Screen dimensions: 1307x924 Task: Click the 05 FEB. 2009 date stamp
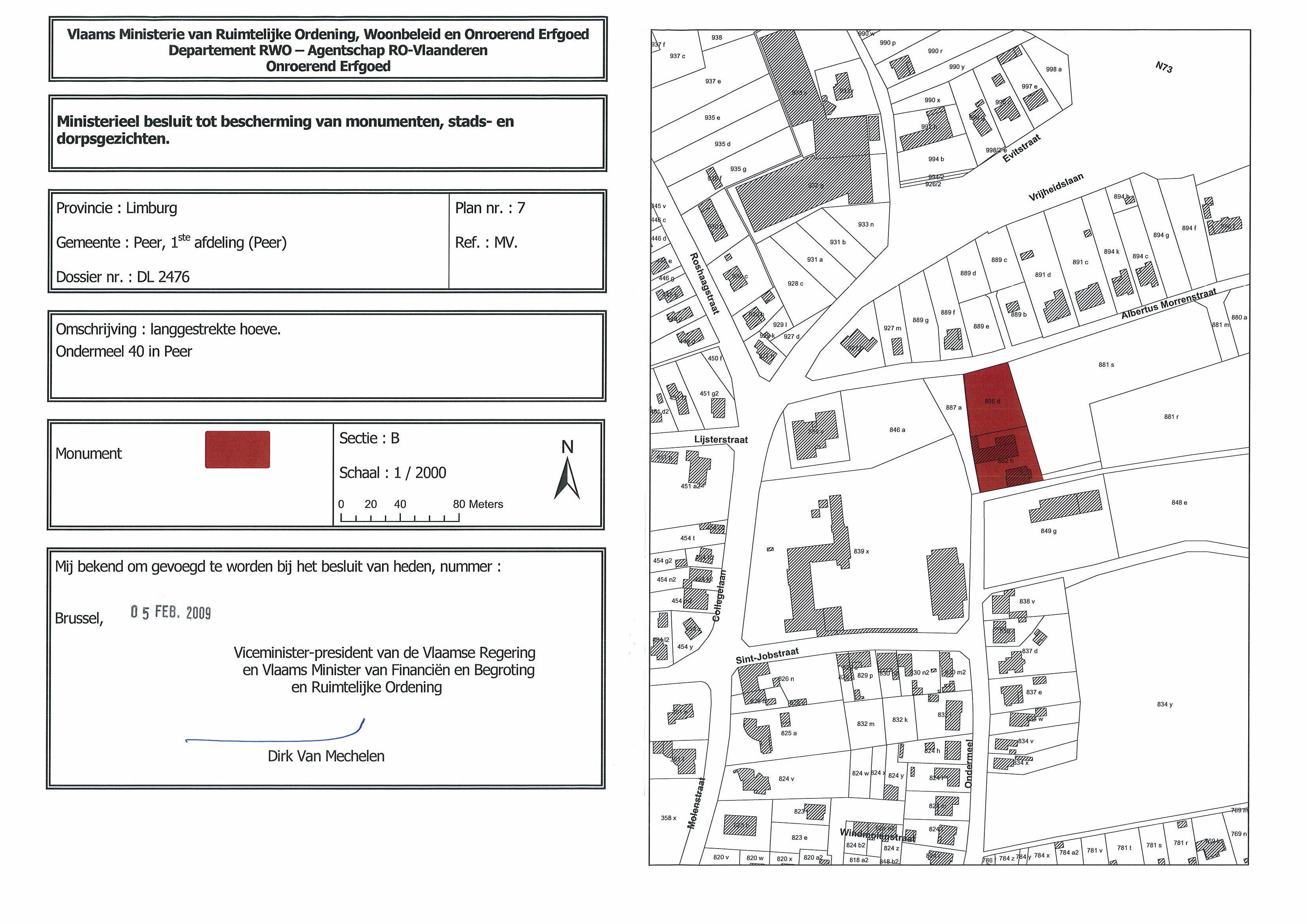pos(170,612)
